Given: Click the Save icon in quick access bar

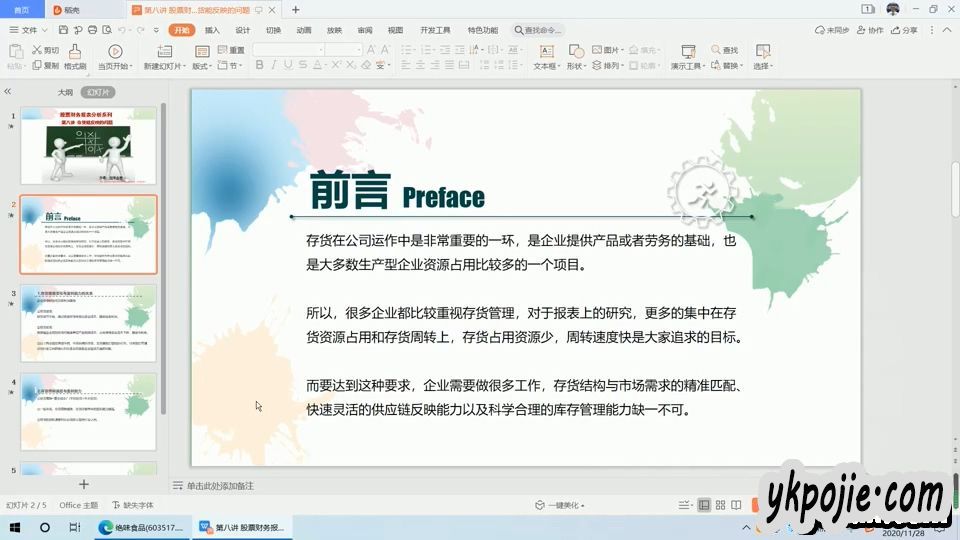Looking at the screenshot, I should pyautogui.click(x=60, y=30).
